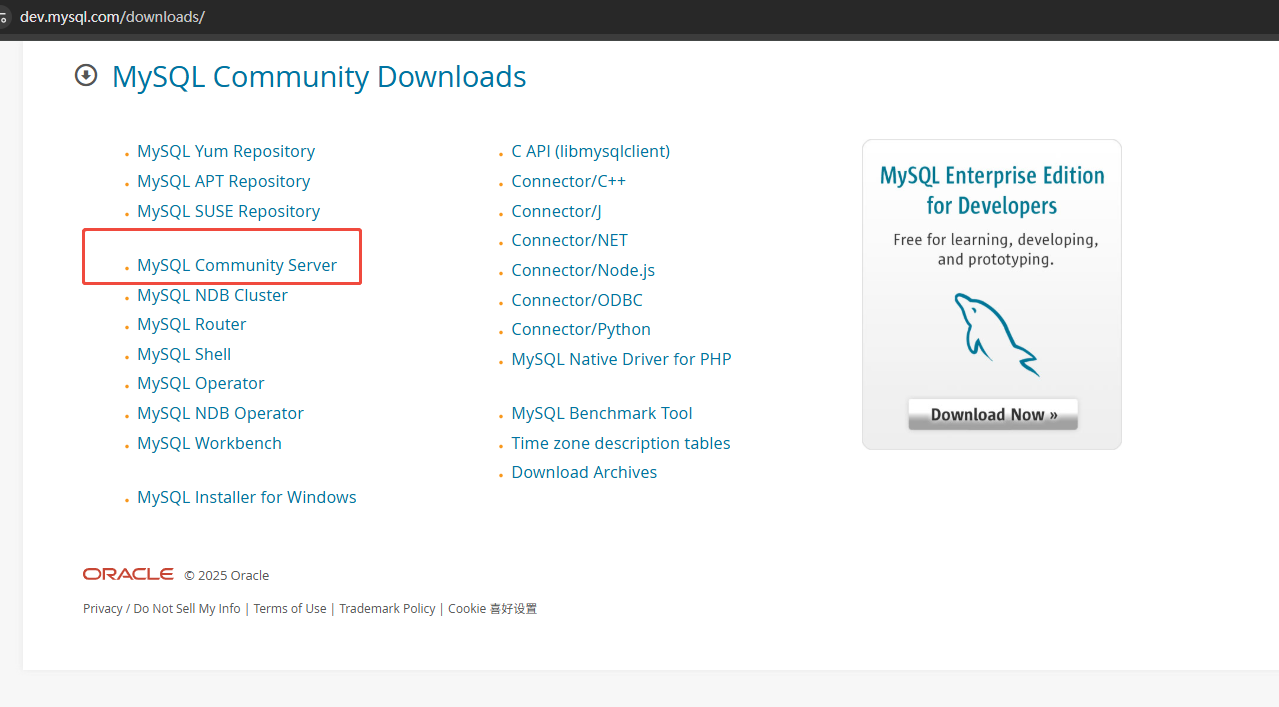Open Connector/NET link
Screen dimensions: 1279x707
point(570,240)
